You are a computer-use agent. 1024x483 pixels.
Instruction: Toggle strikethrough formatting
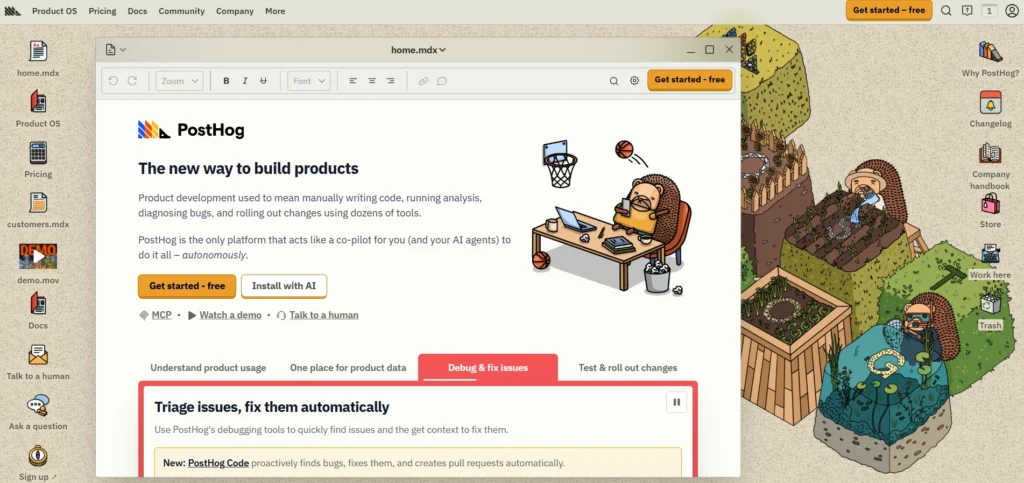click(263, 81)
